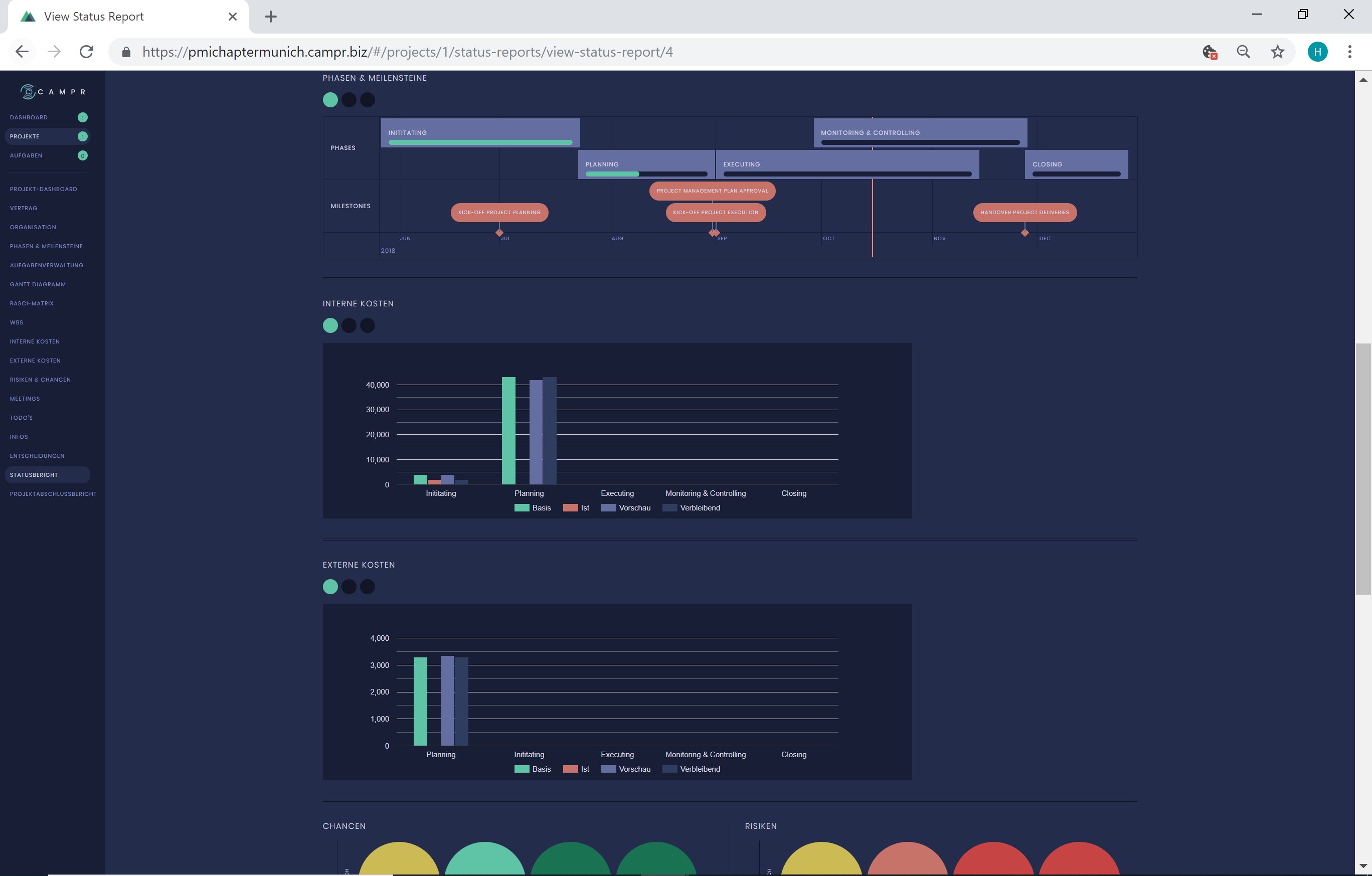The width and height of the screenshot is (1372, 876).
Task: Click the CAMPR logo in the sidebar
Action: 53,92
